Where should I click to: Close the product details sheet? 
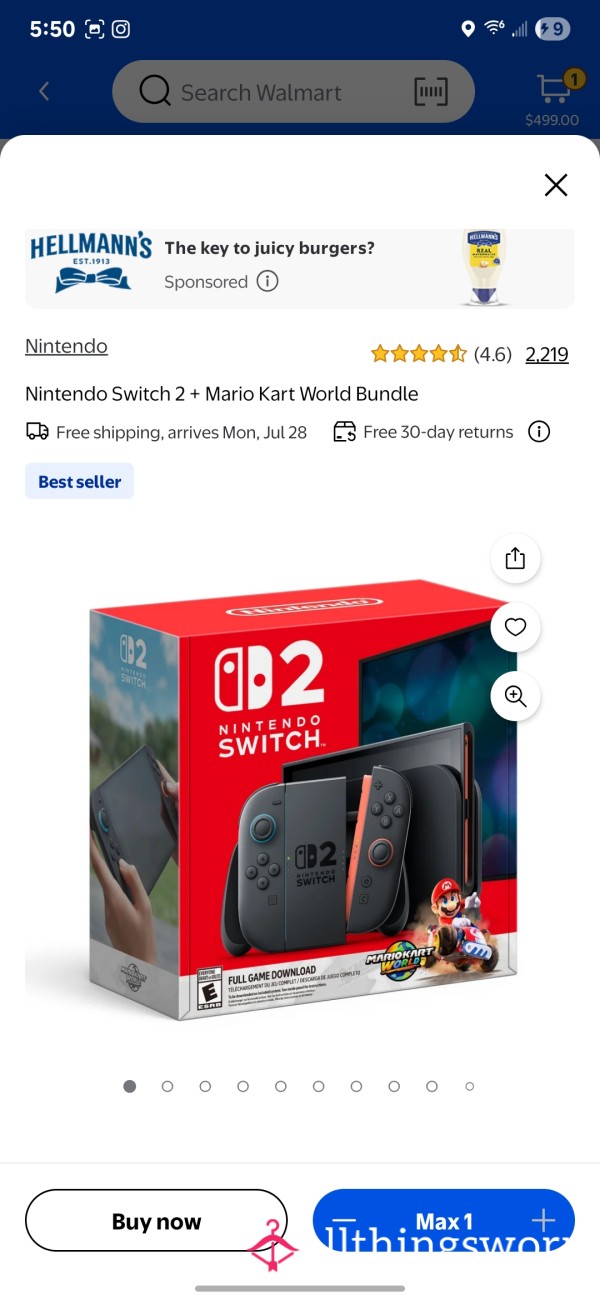[x=556, y=185]
